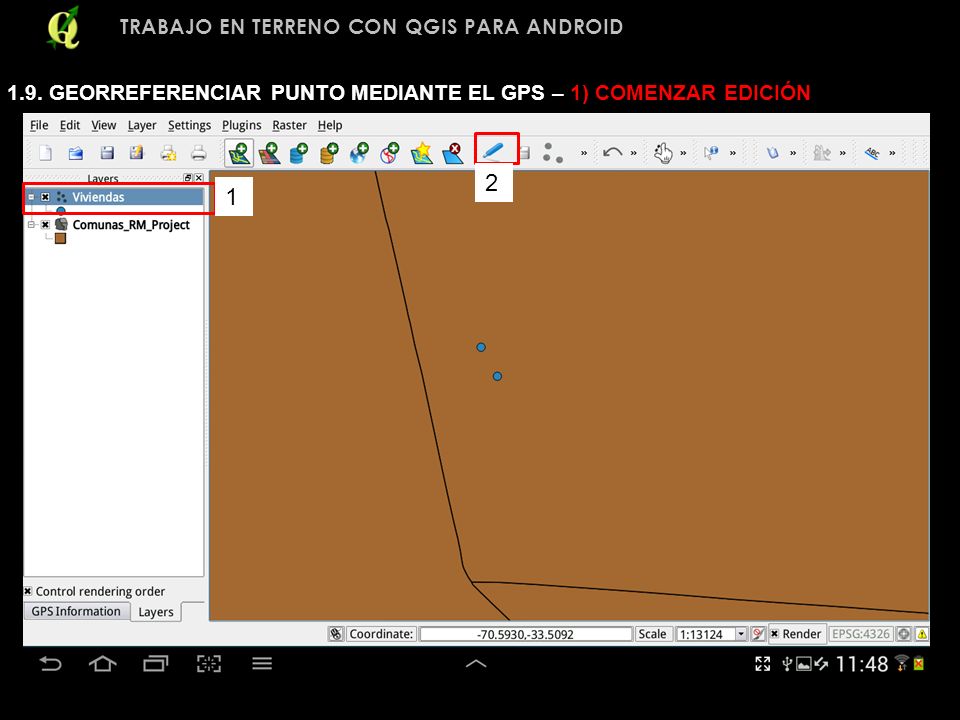Expand the » overflow after the Undo icon
This screenshot has width=960, height=720.
point(633,153)
